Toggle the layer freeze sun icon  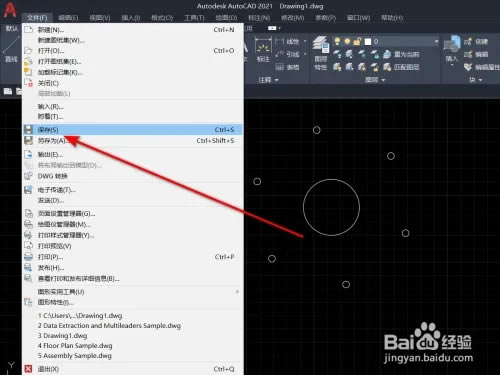click(347, 41)
